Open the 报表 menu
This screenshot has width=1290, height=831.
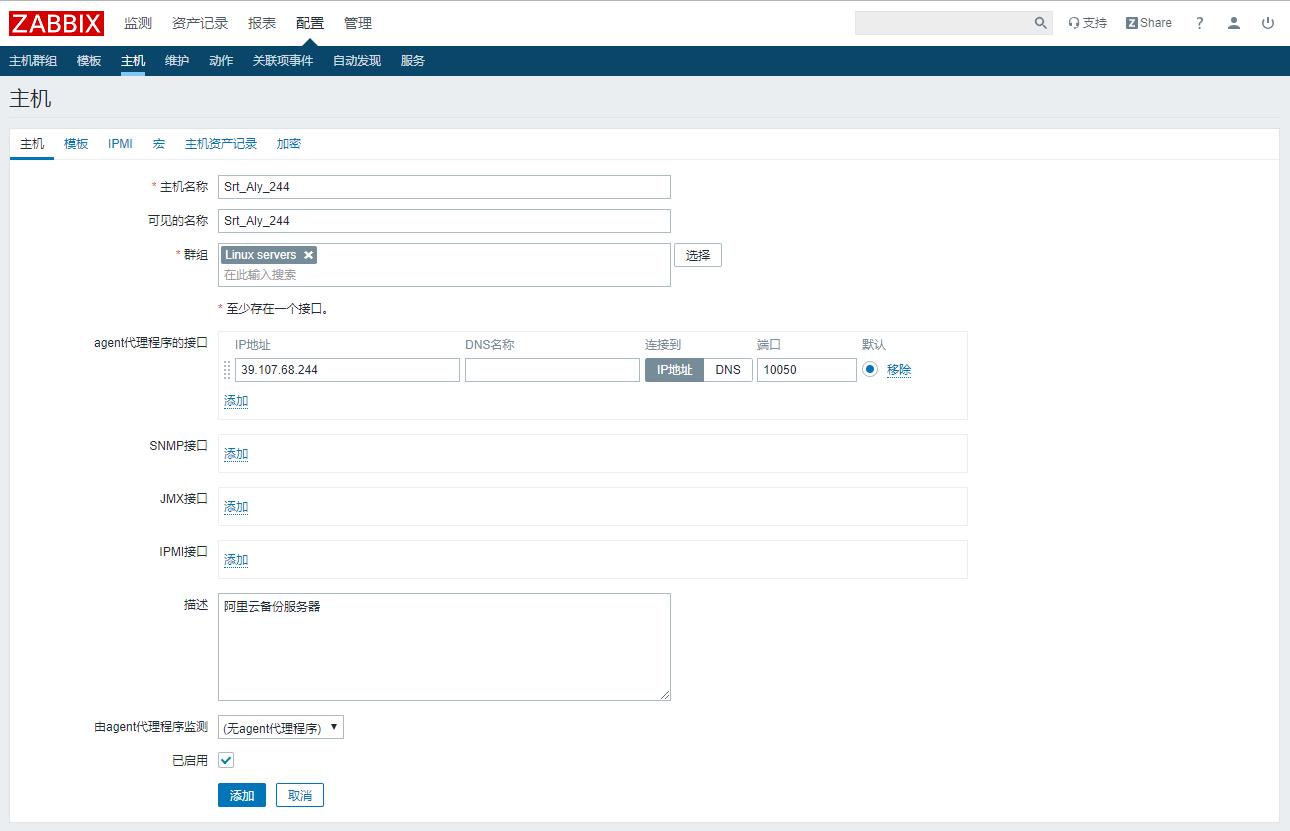pos(262,23)
